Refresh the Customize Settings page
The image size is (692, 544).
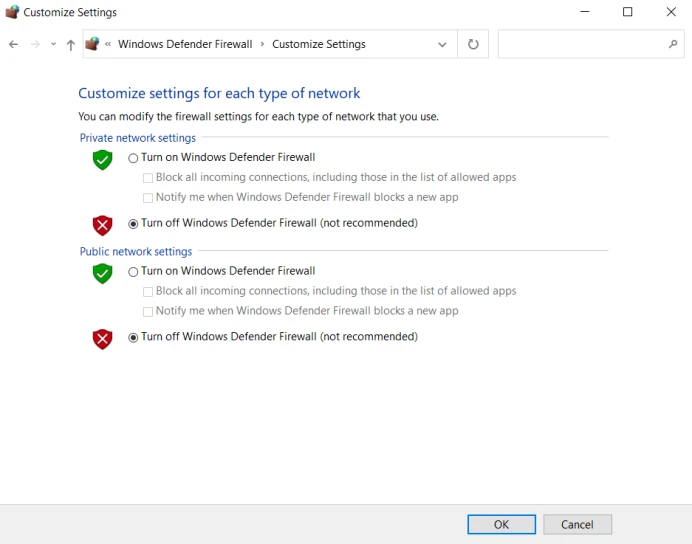pyautogui.click(x=473, y=44)
